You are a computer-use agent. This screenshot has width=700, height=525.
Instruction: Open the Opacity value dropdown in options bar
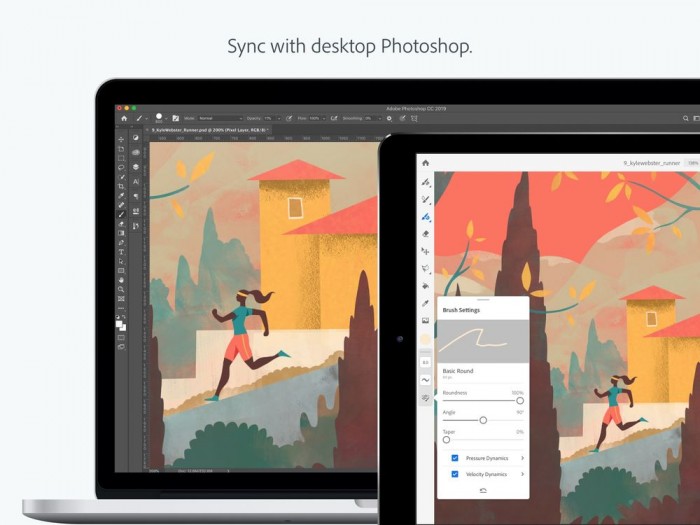pos(272,118)
